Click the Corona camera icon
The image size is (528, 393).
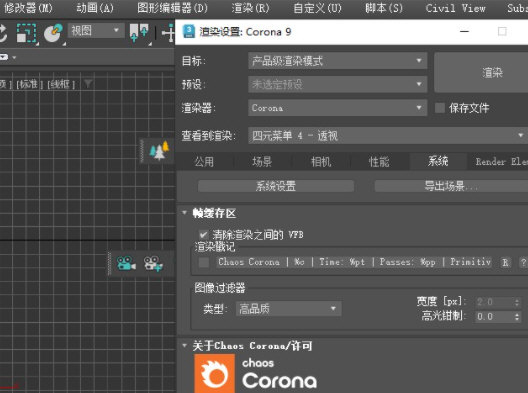126,263
